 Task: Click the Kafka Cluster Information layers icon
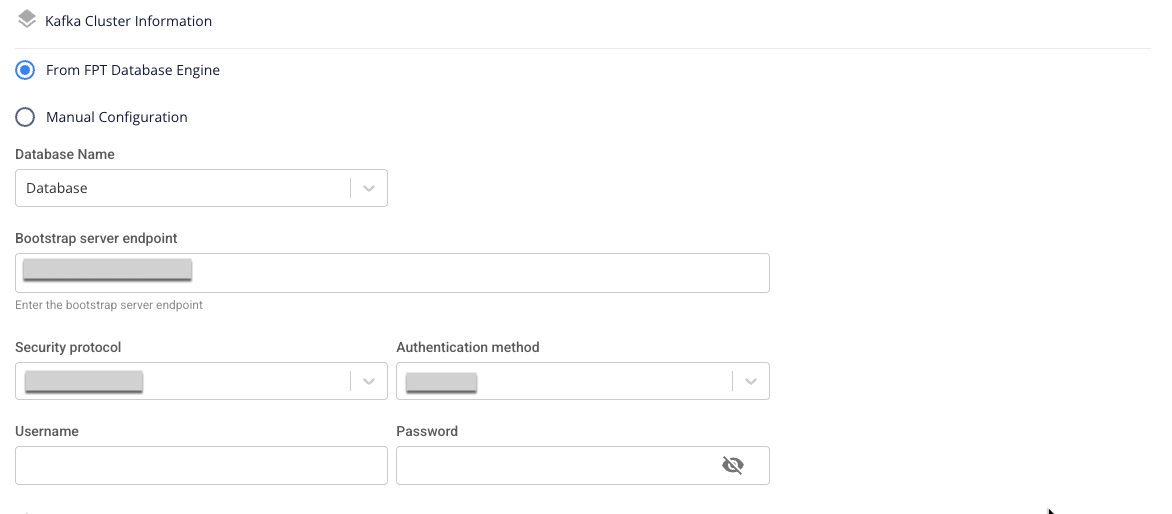[27, 19]
